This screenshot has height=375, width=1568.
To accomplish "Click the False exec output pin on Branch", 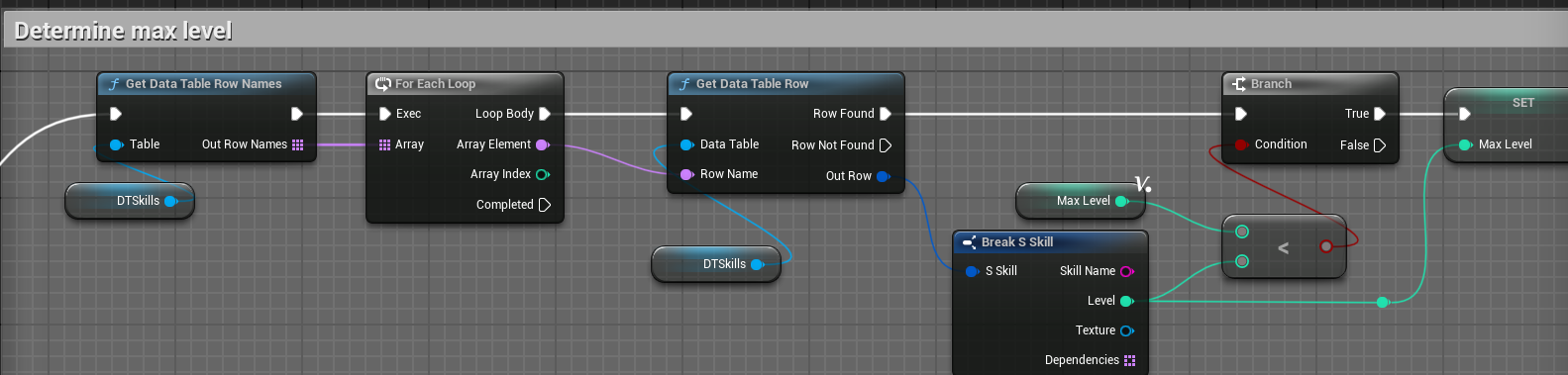I will pyautogui.click(x=1380, y=145).
